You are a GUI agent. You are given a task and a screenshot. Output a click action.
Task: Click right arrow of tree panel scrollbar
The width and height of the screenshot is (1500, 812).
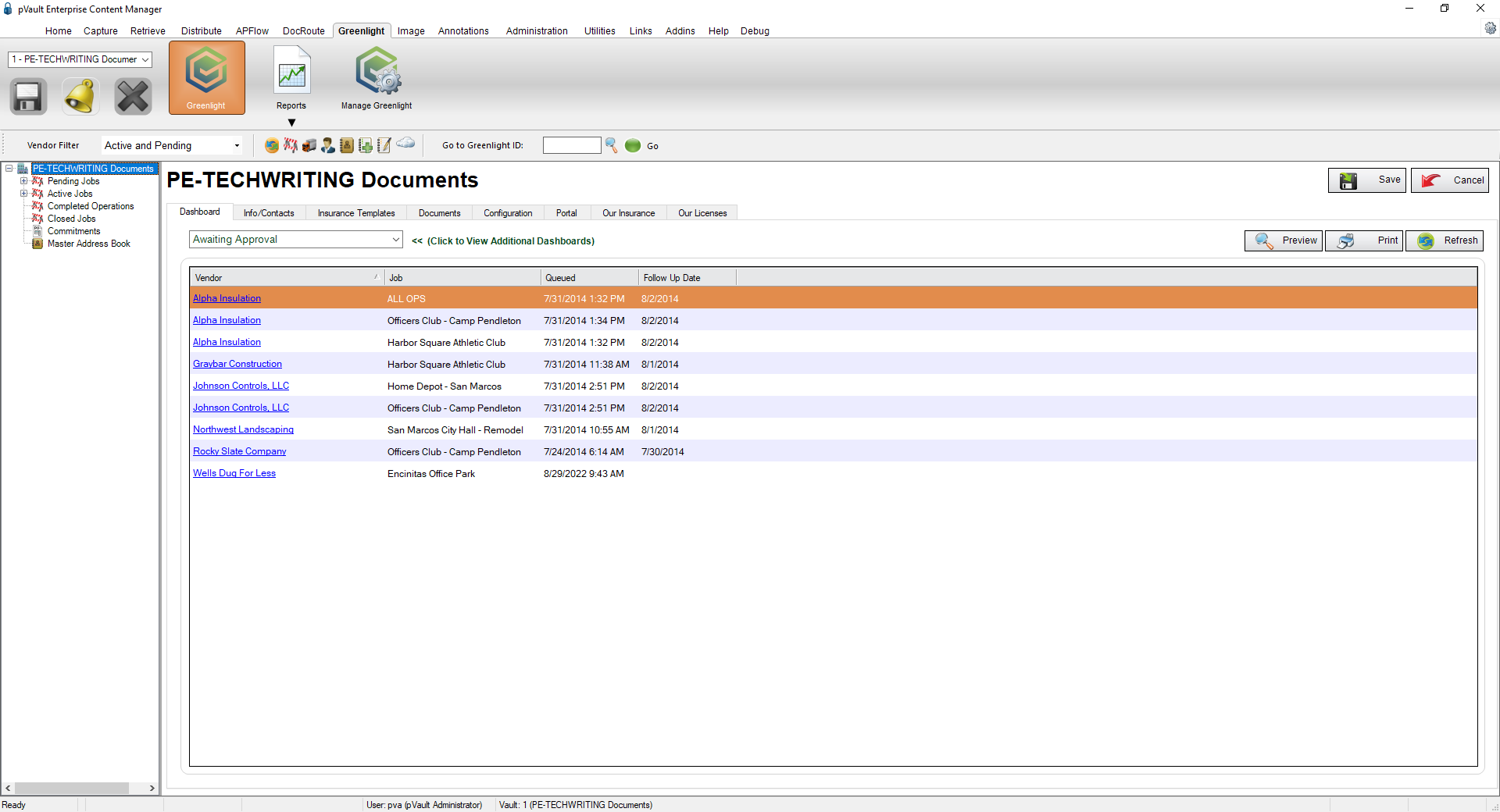tap(152, 789)
